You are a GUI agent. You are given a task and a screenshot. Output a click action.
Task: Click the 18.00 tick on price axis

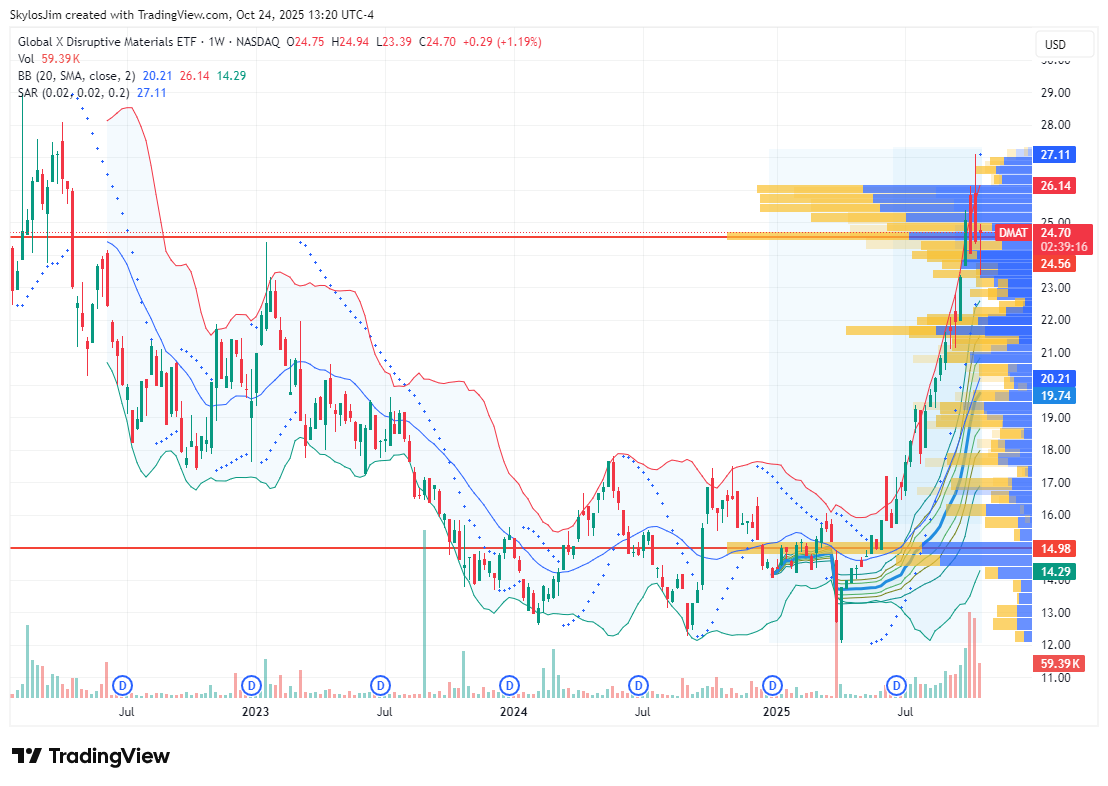[1055, 450]
